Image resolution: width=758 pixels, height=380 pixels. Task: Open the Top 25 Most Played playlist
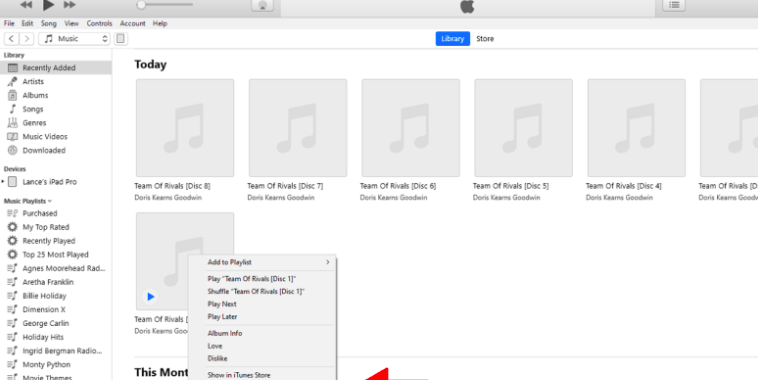pos(56,254)
